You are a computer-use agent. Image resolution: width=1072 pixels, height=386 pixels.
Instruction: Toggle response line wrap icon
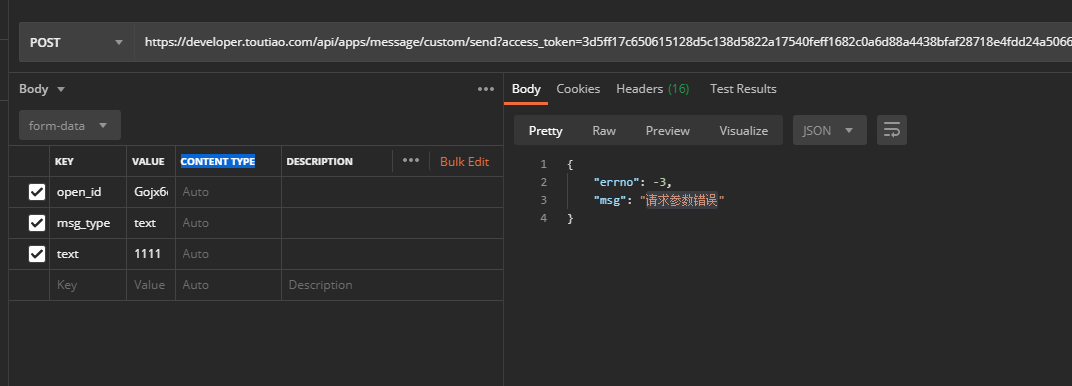pyautogui.click(x=892, y=130)
